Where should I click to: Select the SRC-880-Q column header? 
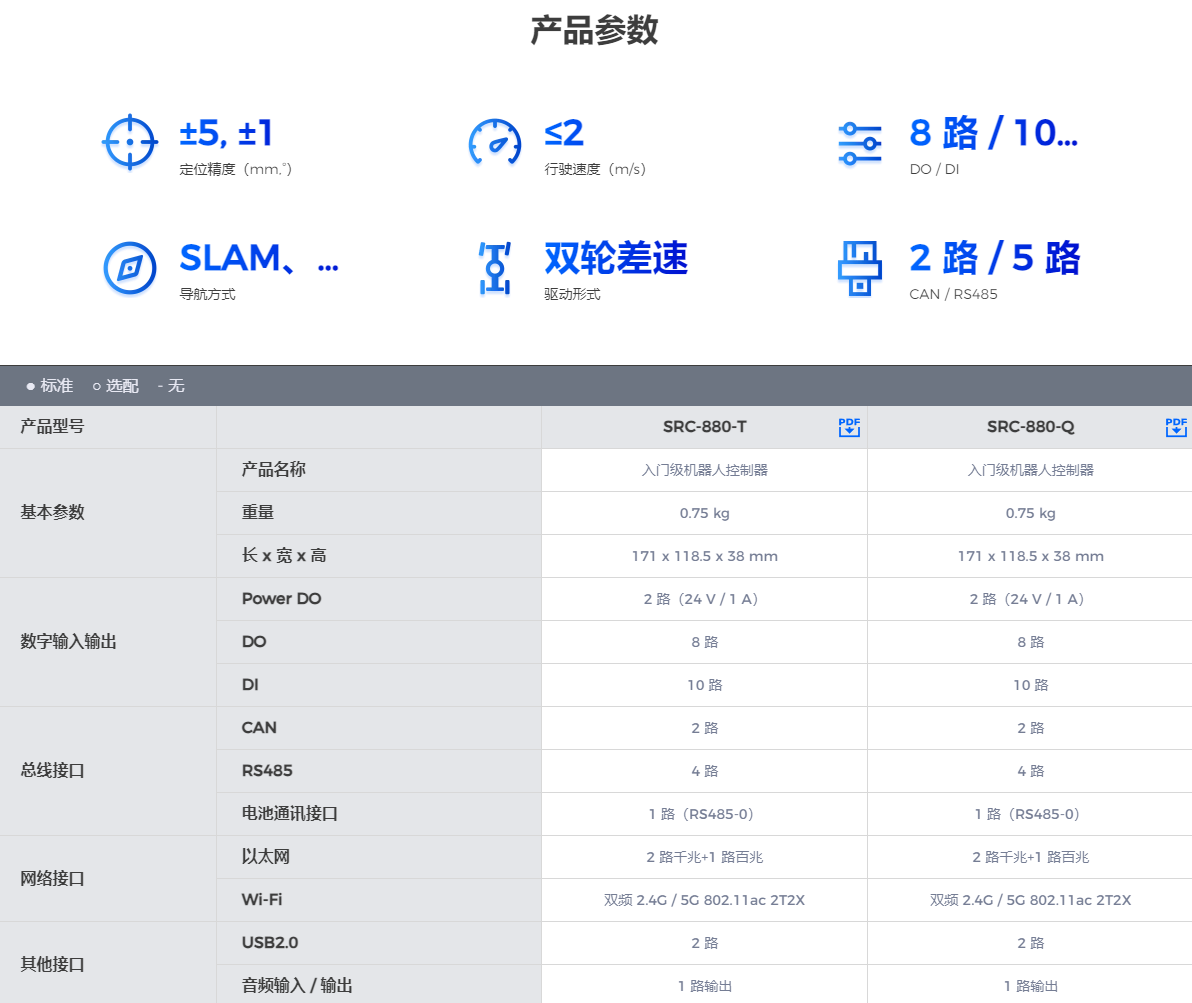[1030, 427]
